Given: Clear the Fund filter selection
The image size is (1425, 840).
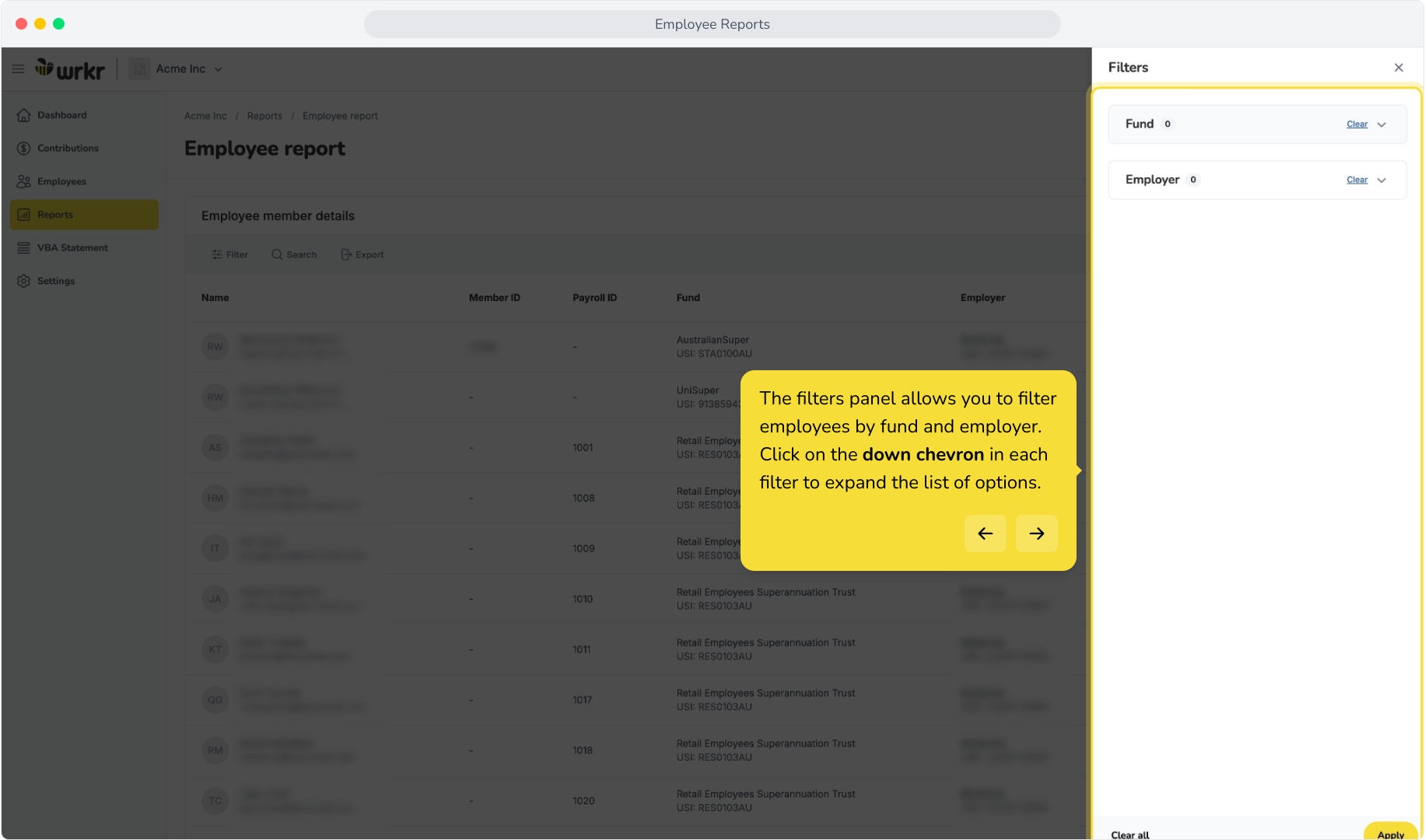Looking at the screenshot, I should [1357, 124].
